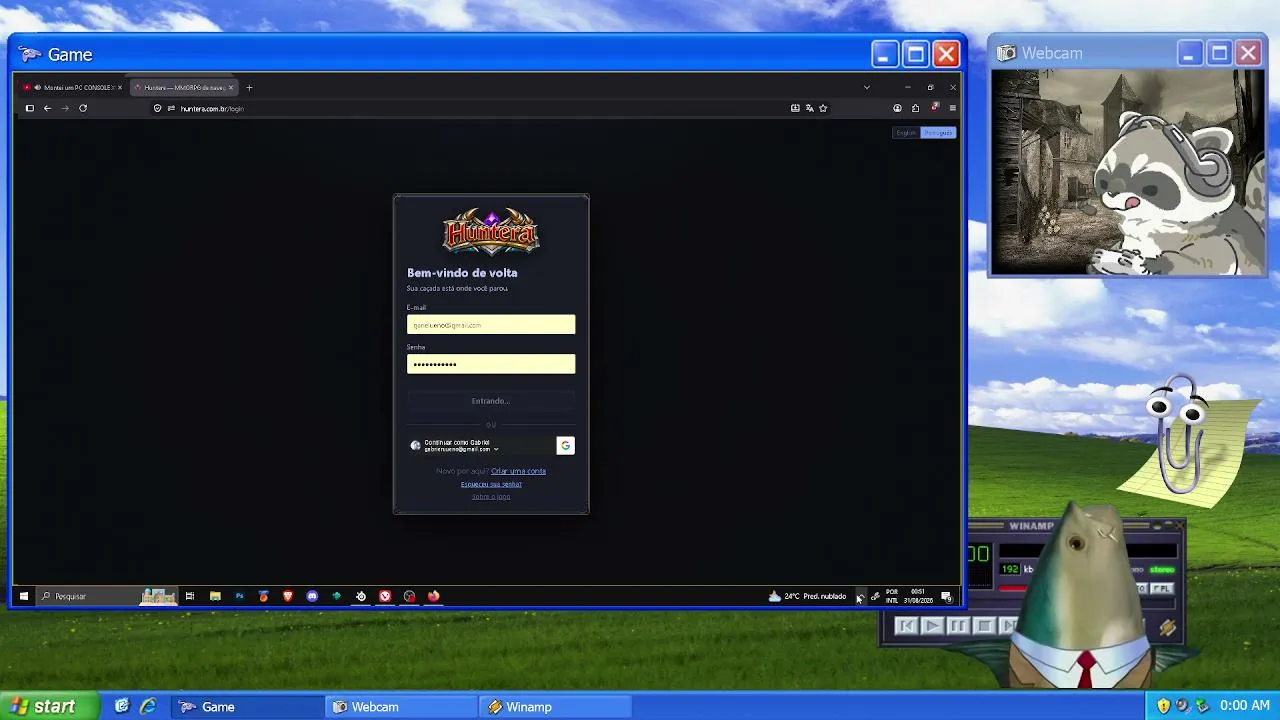Click Winamp pause button

click(958, 626)
